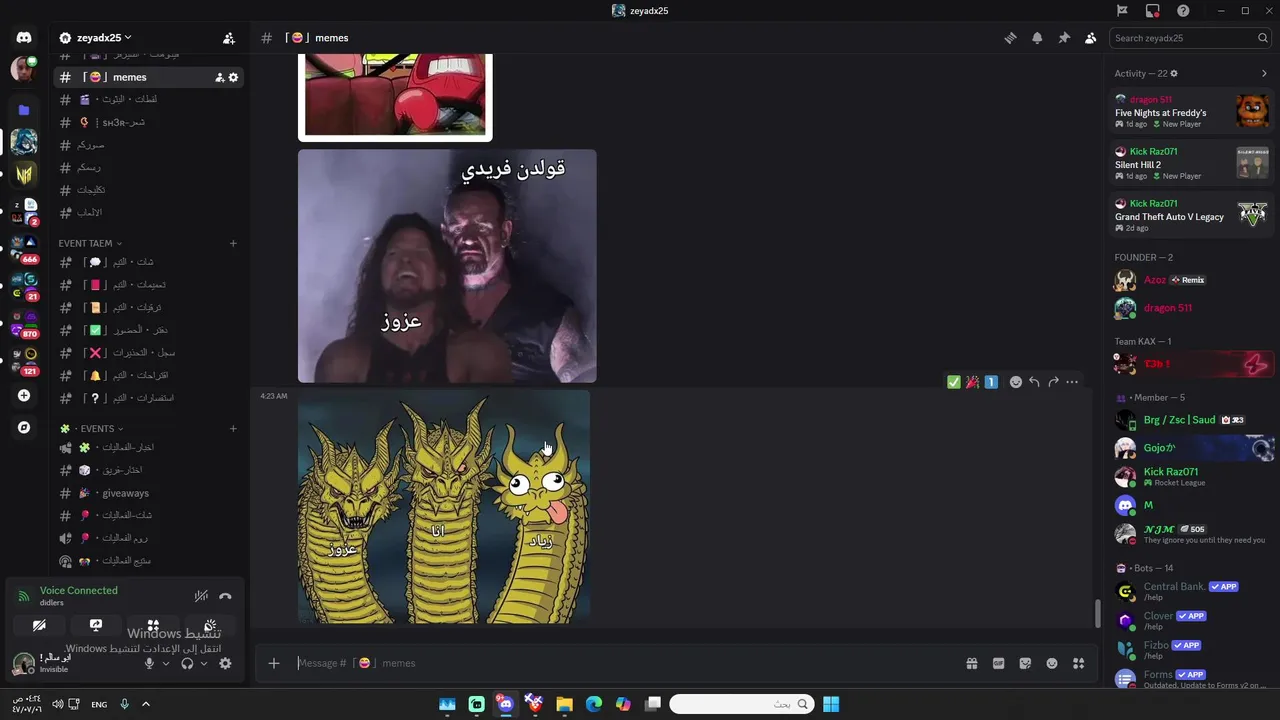Open Grand Theft Auto V Legacy activity
Screen dimensions: 1280x720
pos(1191,214)
